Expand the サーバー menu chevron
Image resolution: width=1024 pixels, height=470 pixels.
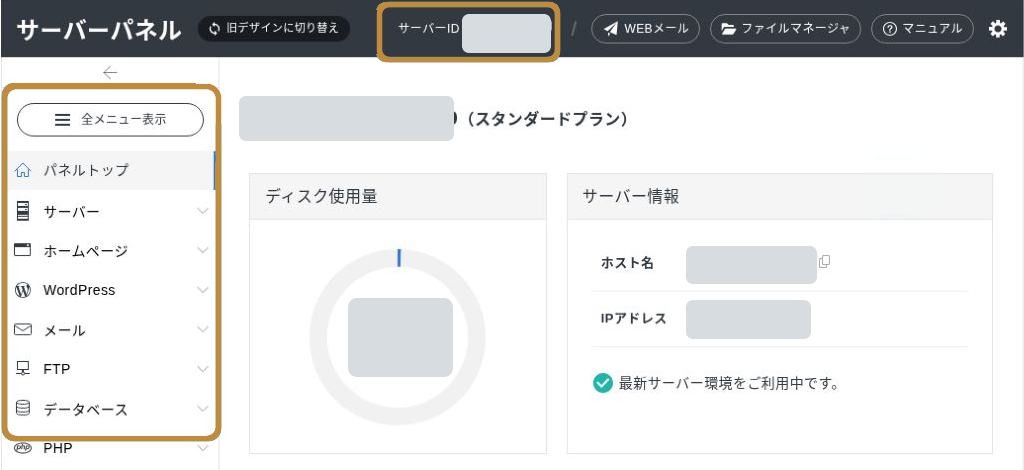(202, 212)
